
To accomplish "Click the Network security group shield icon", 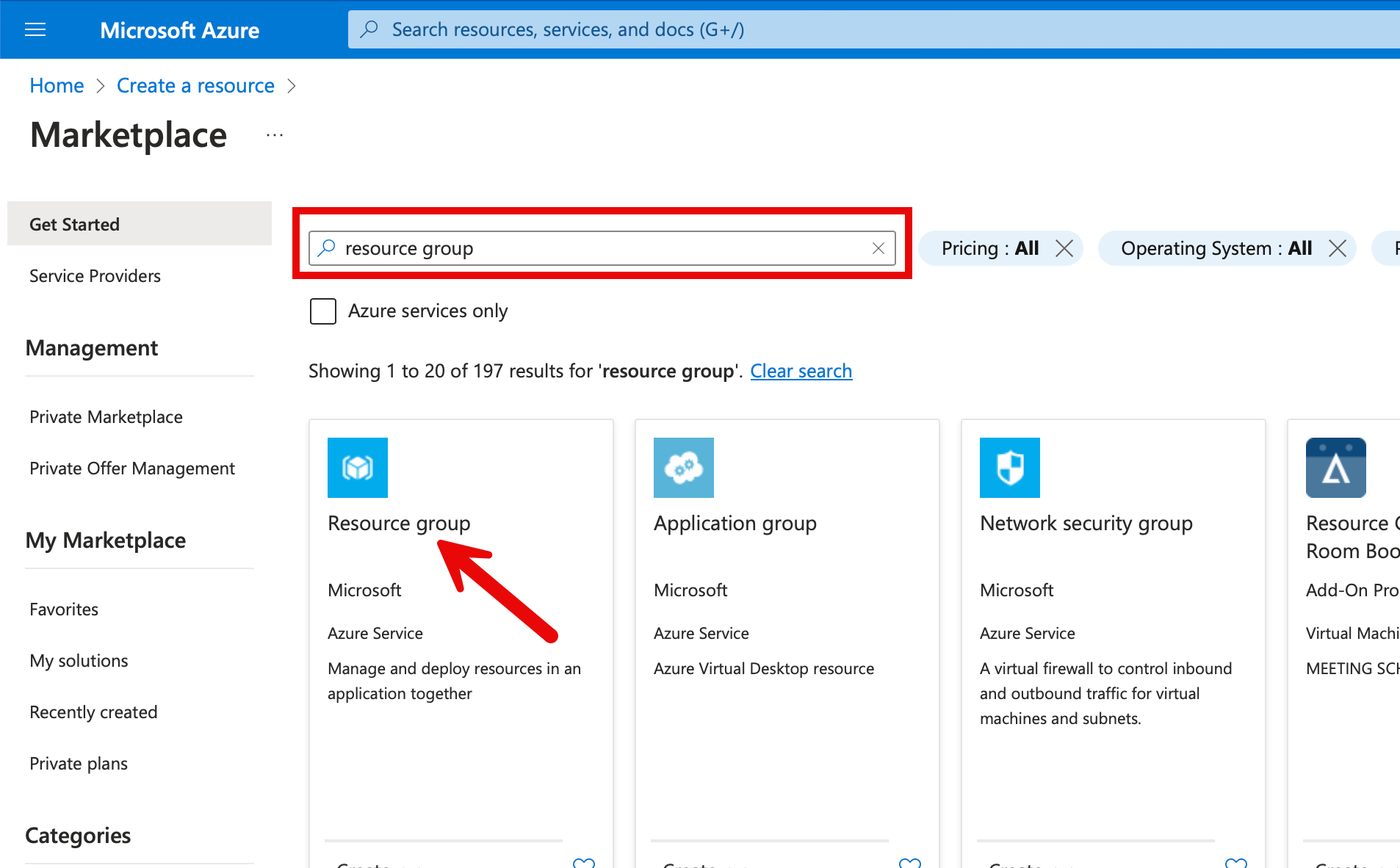I will click(x=1009, y=468).
